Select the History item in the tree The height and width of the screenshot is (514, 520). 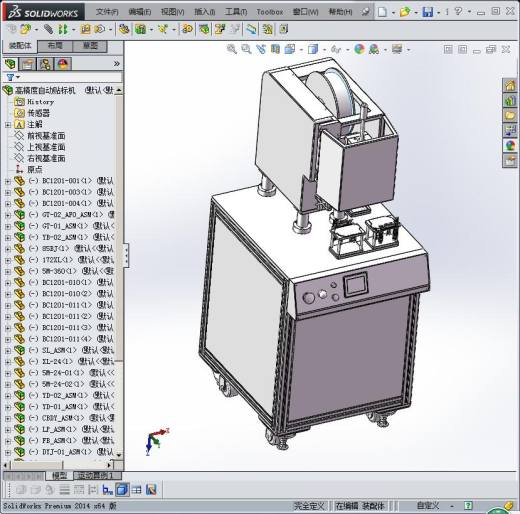point(40,102)
